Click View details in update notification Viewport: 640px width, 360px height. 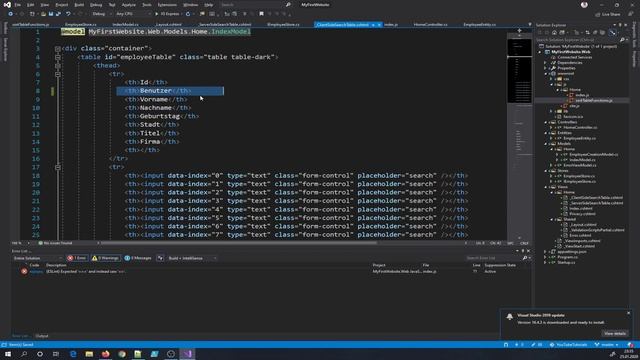click(x=615, y=333)
